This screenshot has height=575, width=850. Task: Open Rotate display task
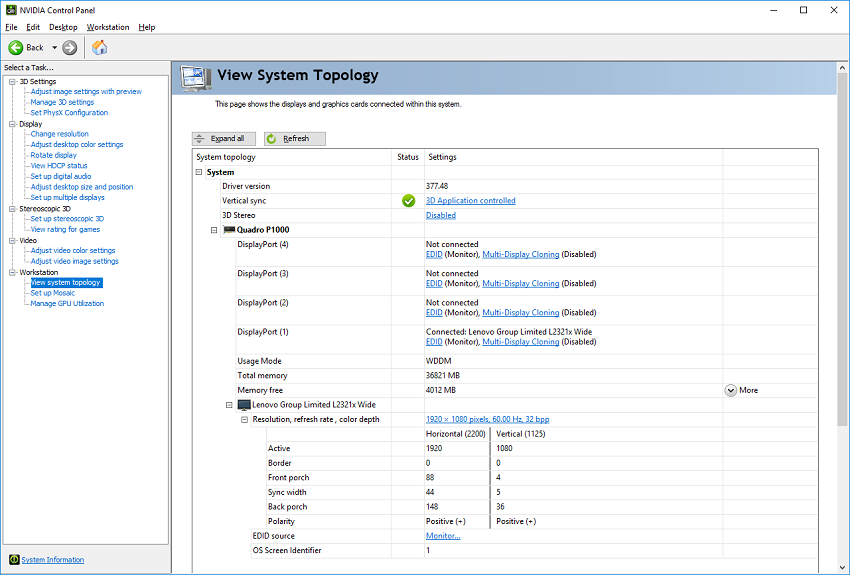click(54, 155)
